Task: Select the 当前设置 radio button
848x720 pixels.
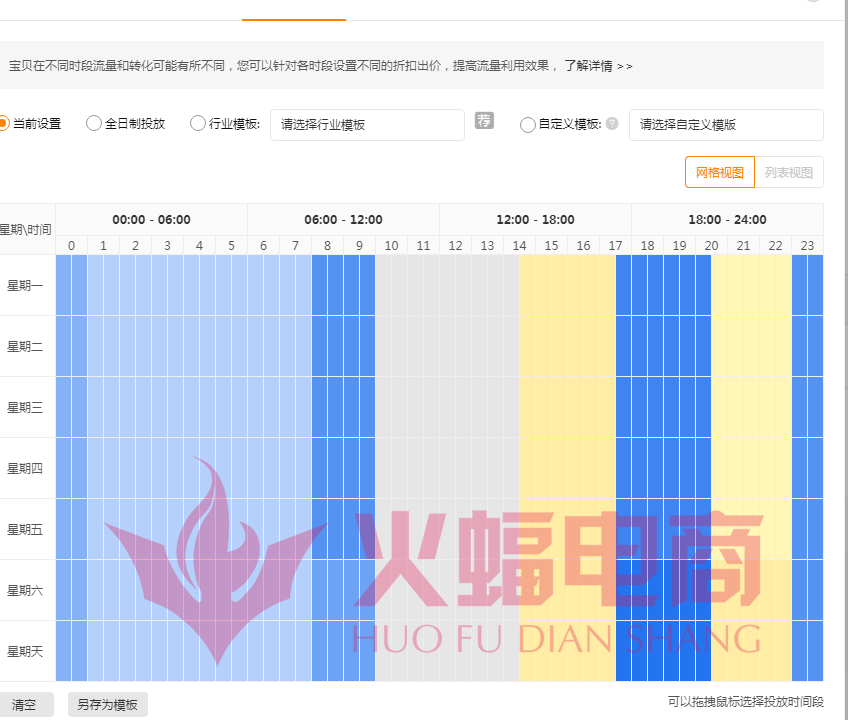Action: click(2, 123)
